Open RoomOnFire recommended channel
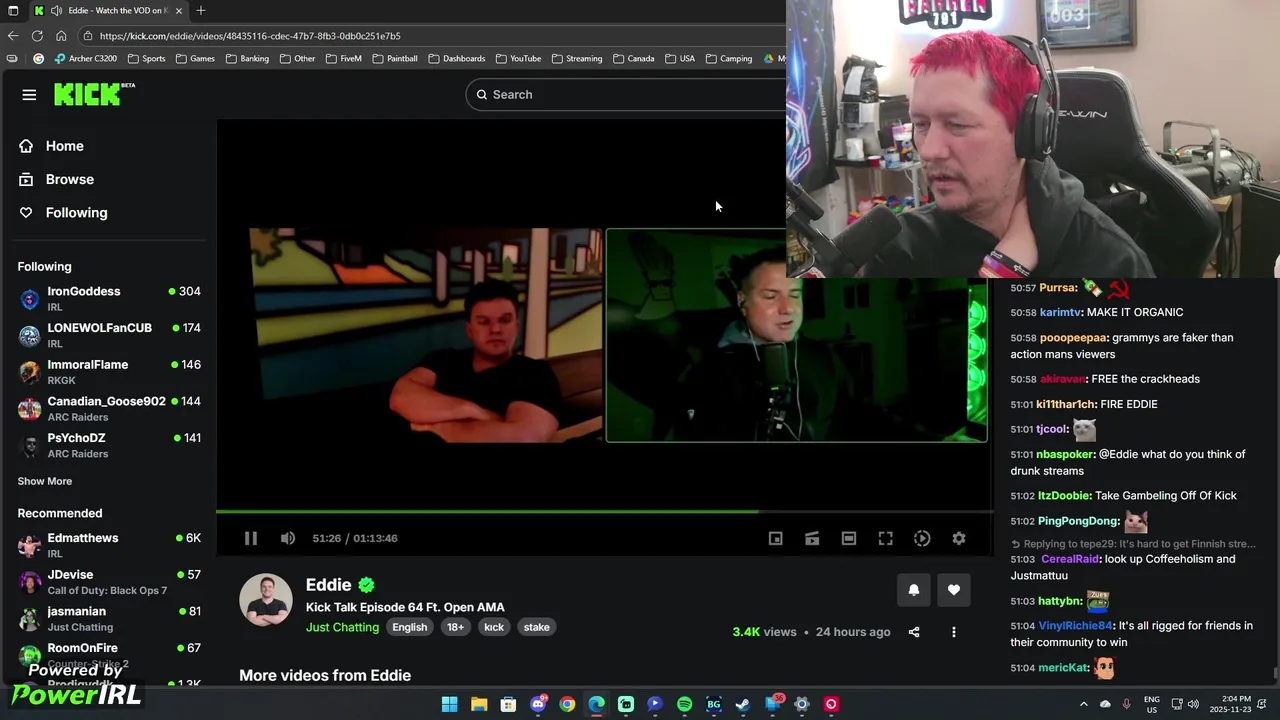Screen dimensions: 1280x720 [110, 655]
